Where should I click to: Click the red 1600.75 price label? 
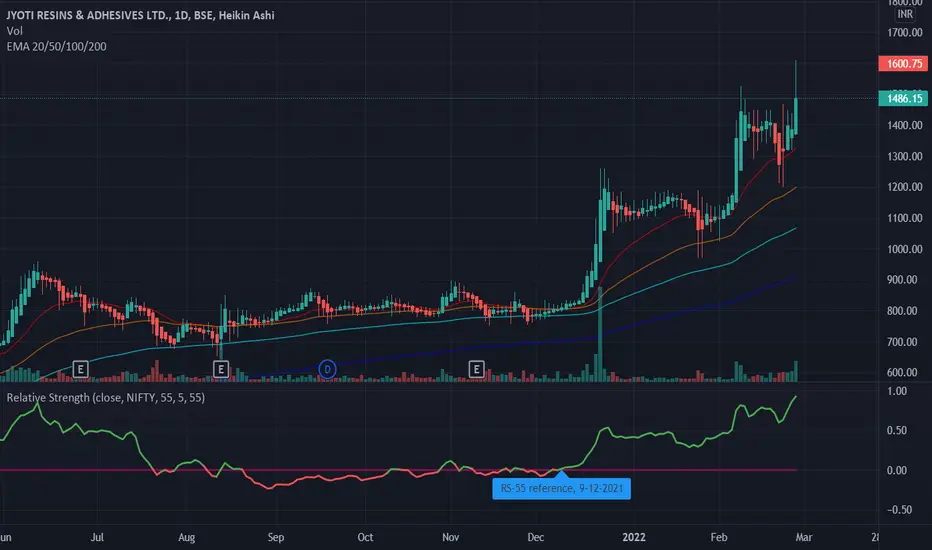(903, 64)
